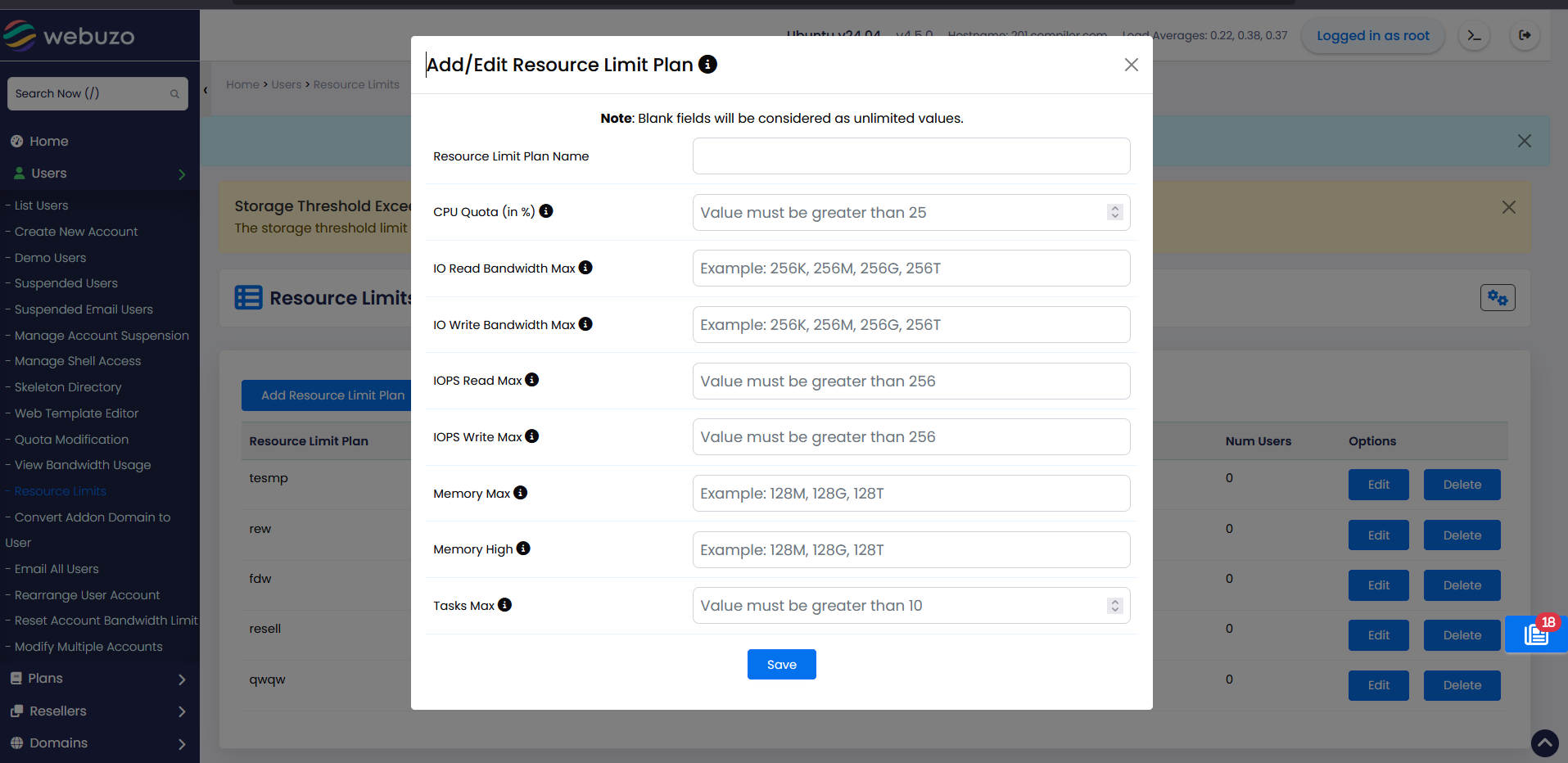This screenshot has width=1568, height=763.
Task: Save the resource limit plan
Action: [782, 664]
